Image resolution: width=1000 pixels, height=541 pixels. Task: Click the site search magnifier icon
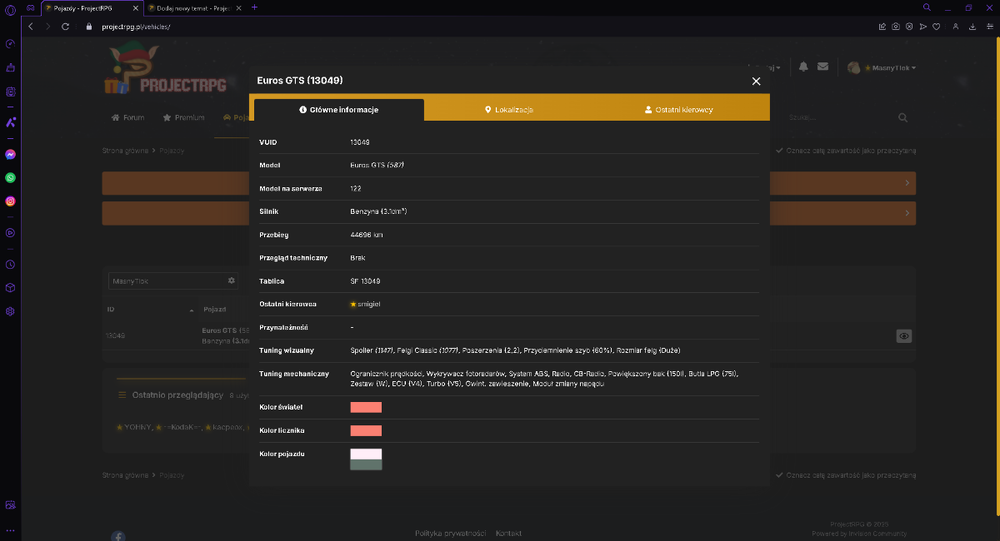(902, 117)
